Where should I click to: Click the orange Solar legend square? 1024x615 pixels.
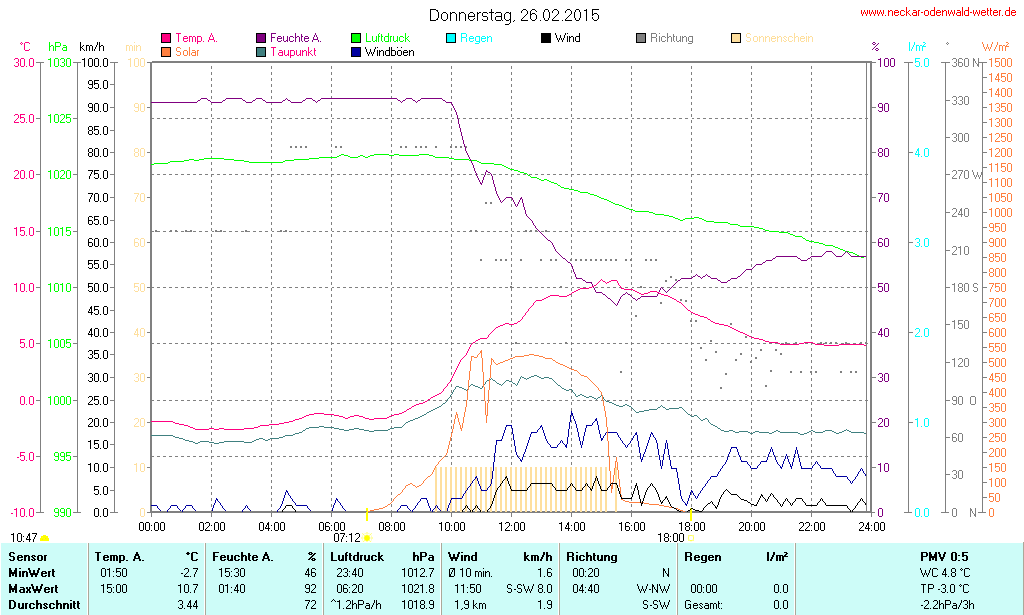click(x=166, y=52)
